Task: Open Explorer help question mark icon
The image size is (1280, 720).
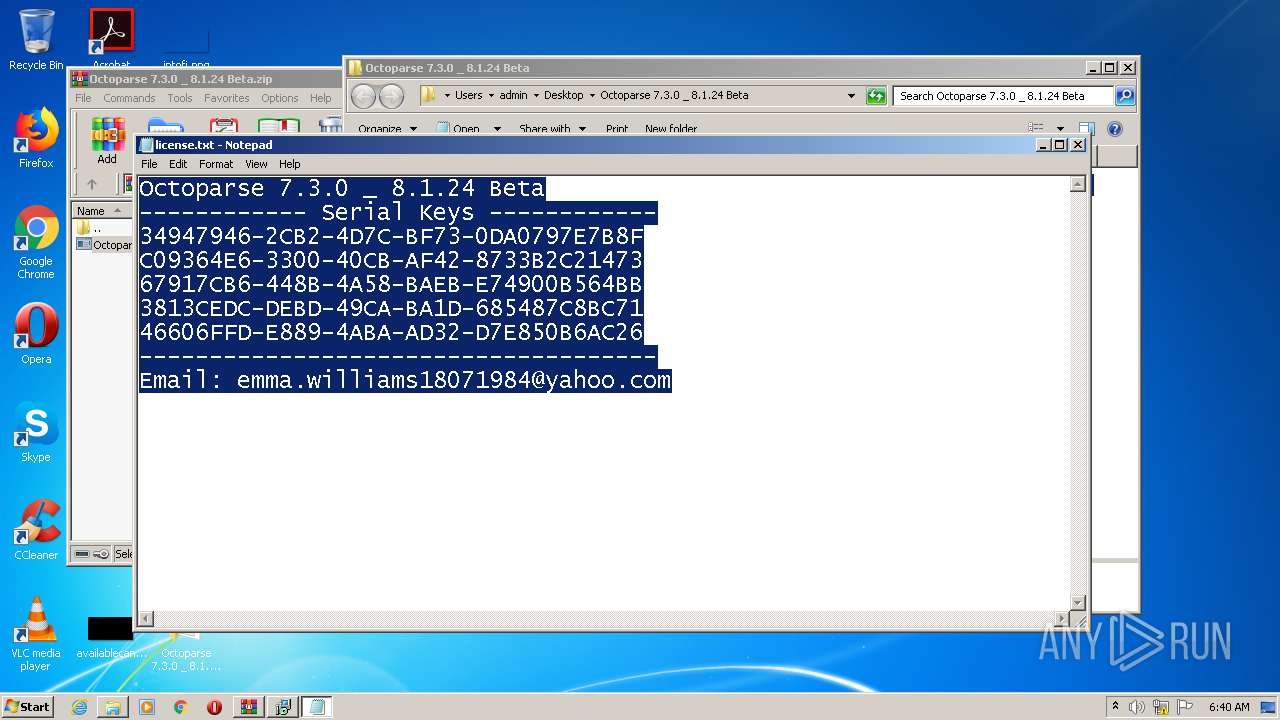Action: (x=1115, y=129)
